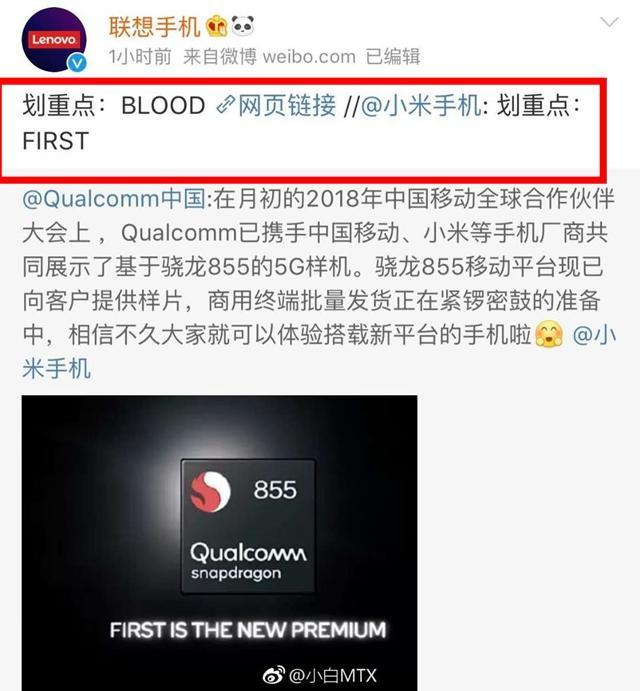Click the hugging face emoji in post
This screenshot has width=640, height=691.
pyautogui.click(x=549, y=334)
